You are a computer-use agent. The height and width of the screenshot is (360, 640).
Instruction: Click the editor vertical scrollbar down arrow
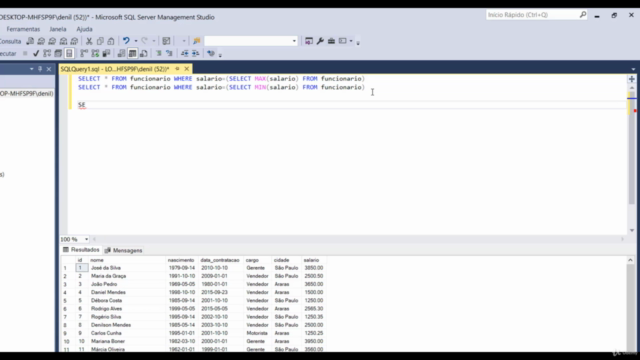tap(632, 230)
